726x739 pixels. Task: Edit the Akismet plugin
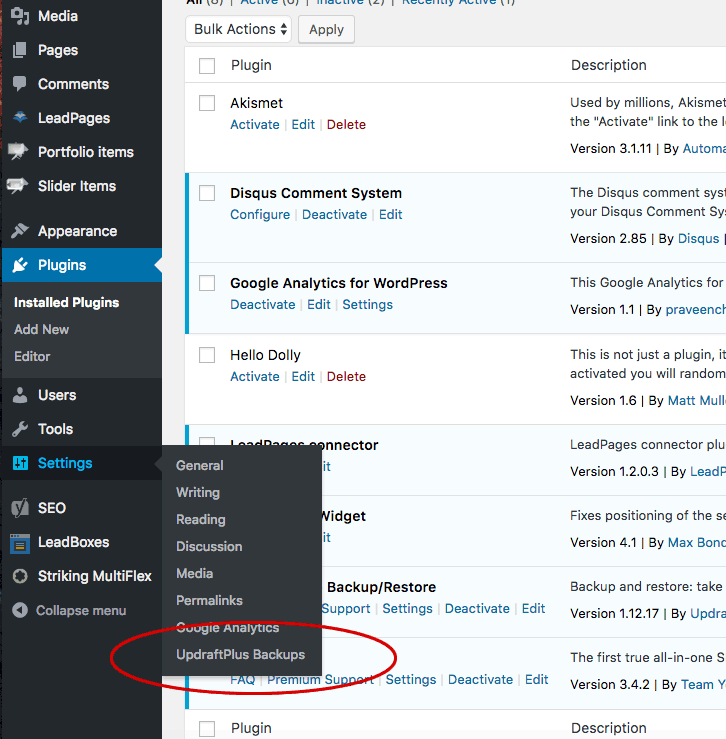coord(303,124)
